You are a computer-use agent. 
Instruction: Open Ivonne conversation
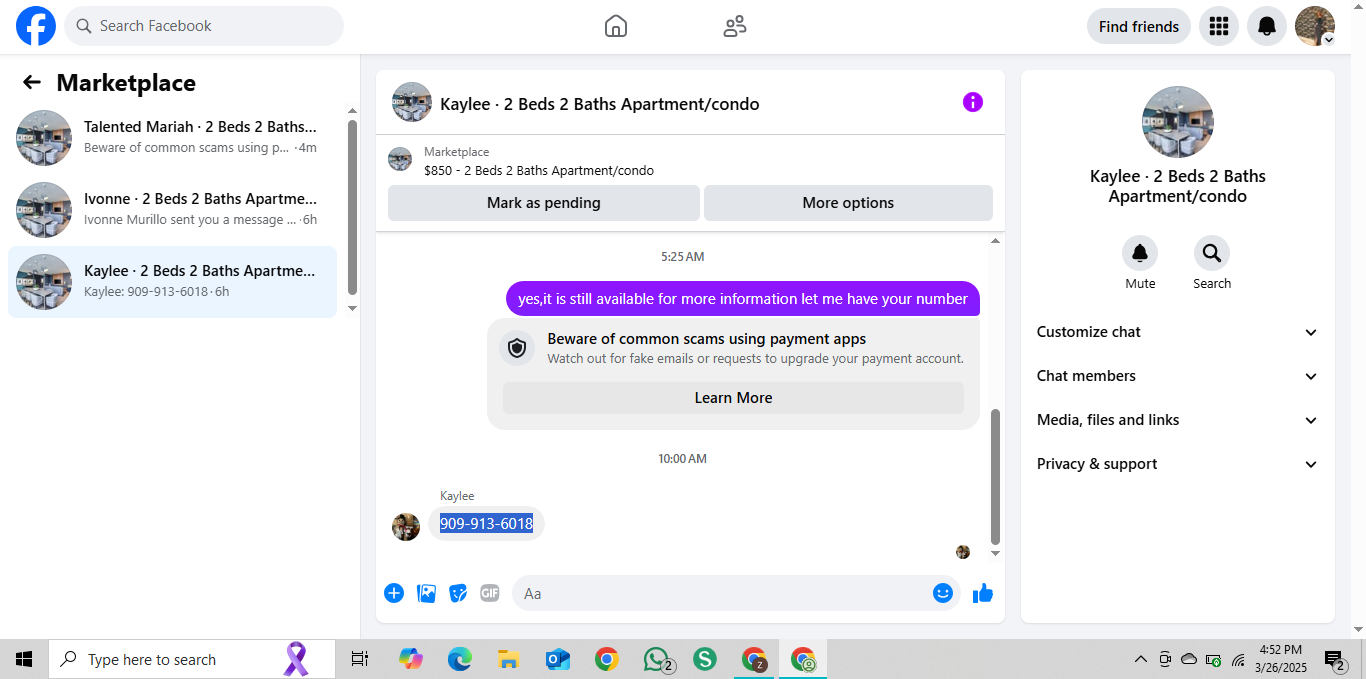(172, 210)
